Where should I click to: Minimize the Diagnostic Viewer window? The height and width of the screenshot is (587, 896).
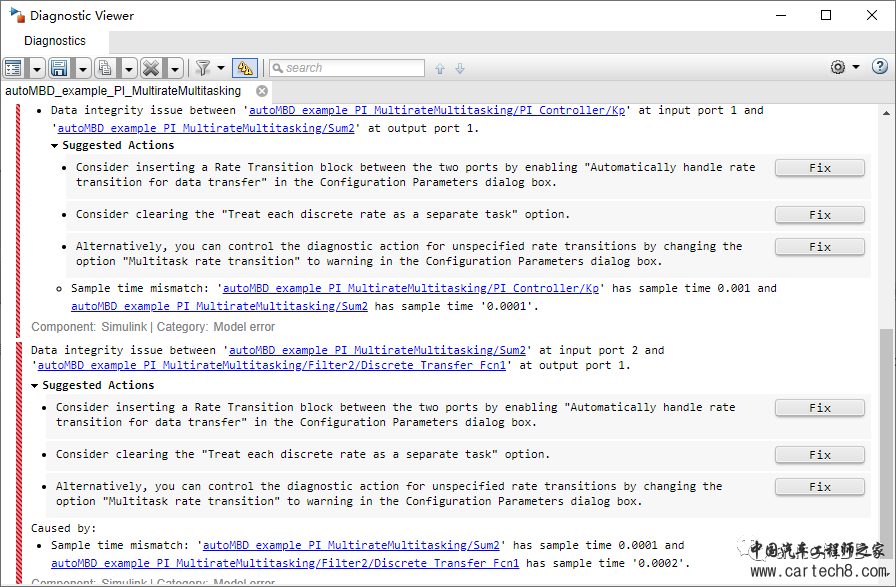point(781,15)
